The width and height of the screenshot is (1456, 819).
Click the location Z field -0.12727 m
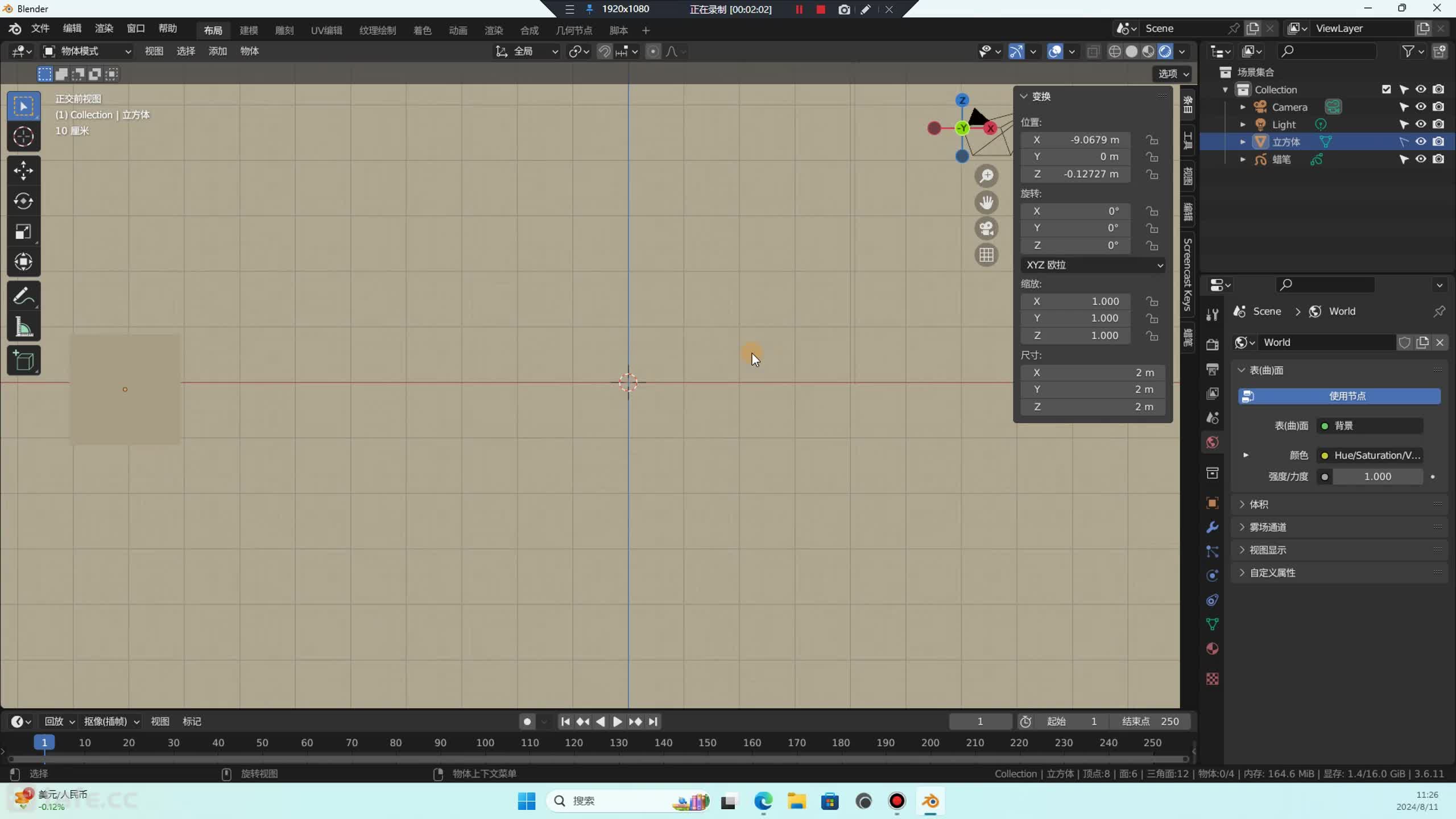pyautogui.click(x=1075, y=174)
